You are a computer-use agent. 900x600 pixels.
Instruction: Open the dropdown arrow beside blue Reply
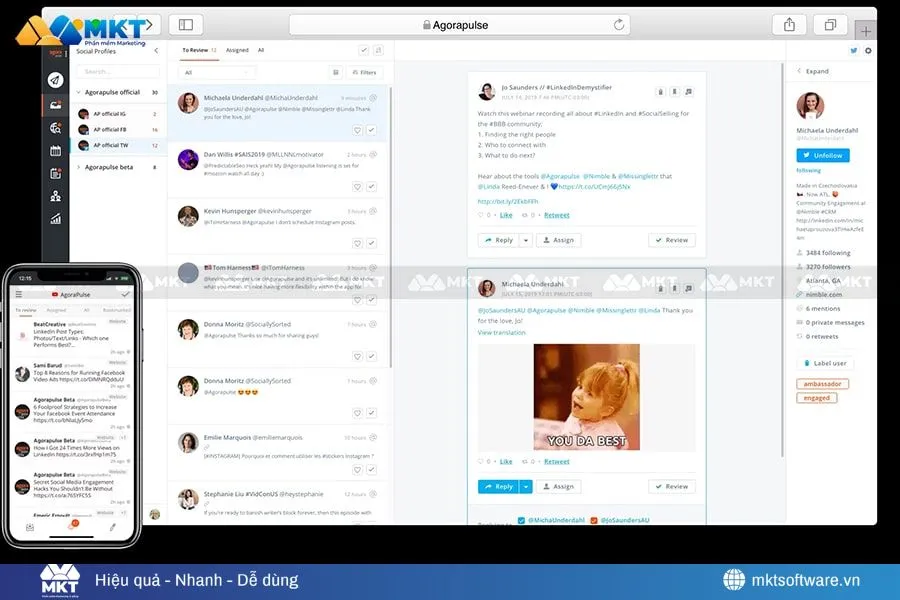point(526,486)
